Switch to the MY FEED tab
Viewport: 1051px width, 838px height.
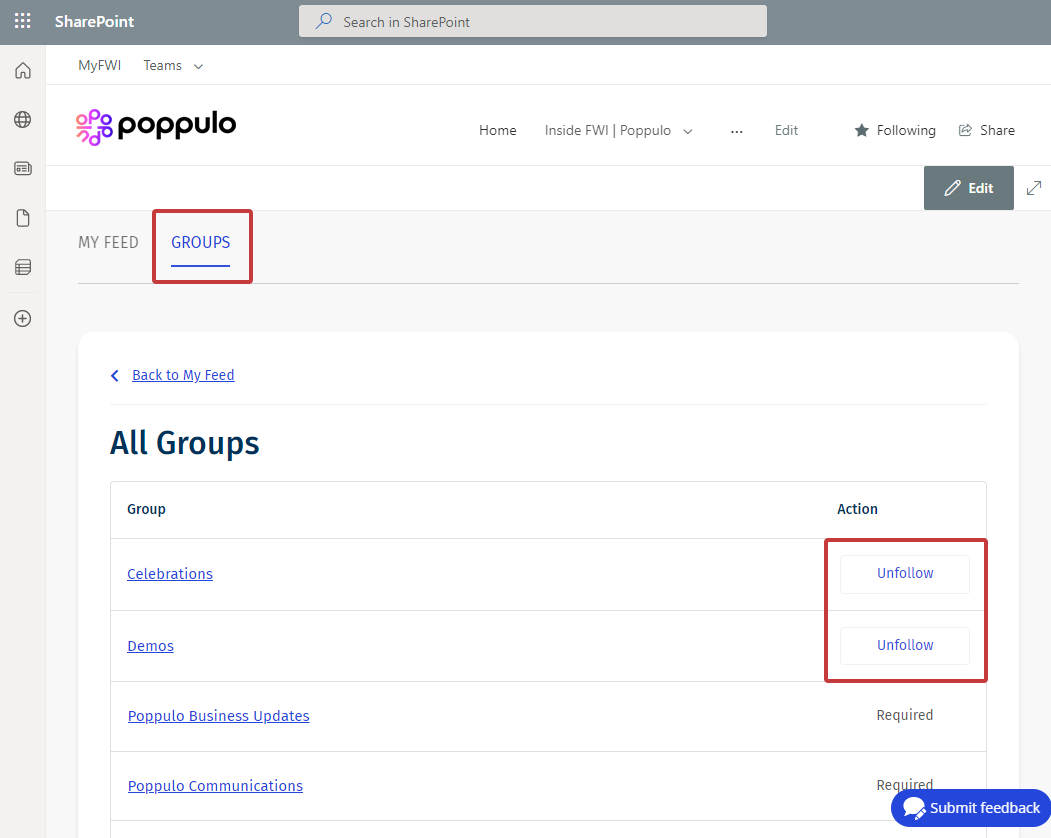tap(108, 243)
